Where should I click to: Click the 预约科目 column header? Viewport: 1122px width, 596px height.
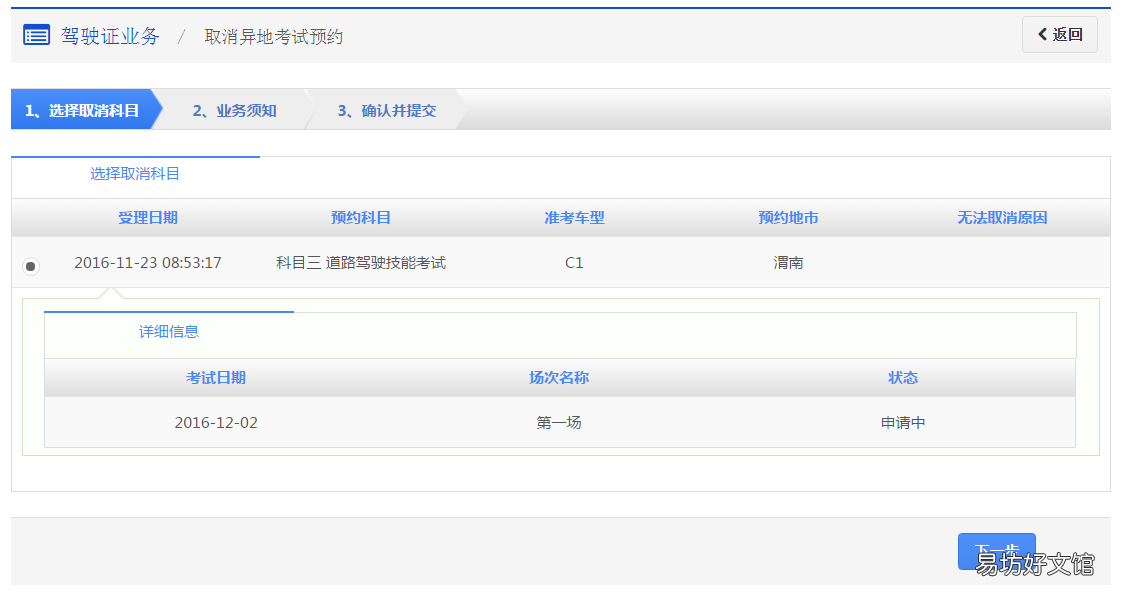(x=361, y=218)
